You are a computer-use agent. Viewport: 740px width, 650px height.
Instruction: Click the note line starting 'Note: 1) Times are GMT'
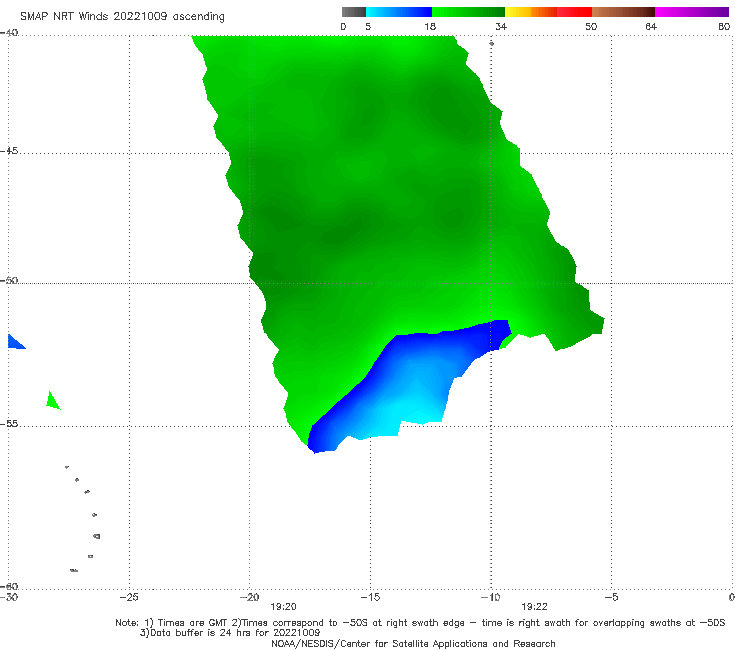coord(420,623)
